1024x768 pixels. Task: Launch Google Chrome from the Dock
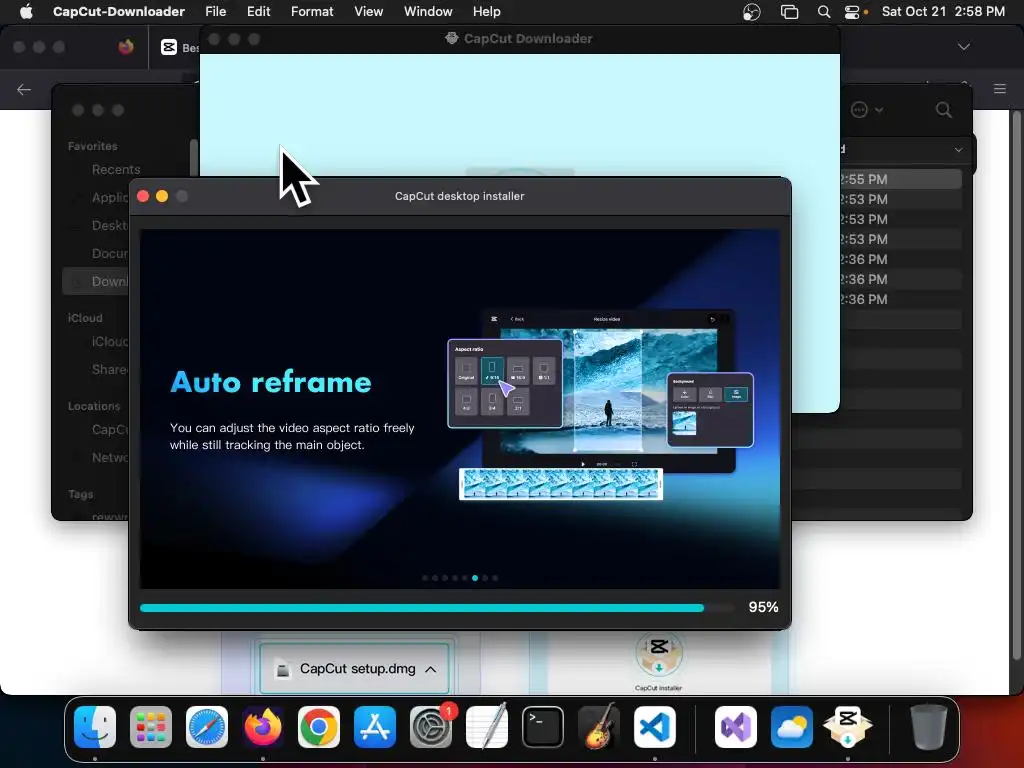click(x=319, y=727)
